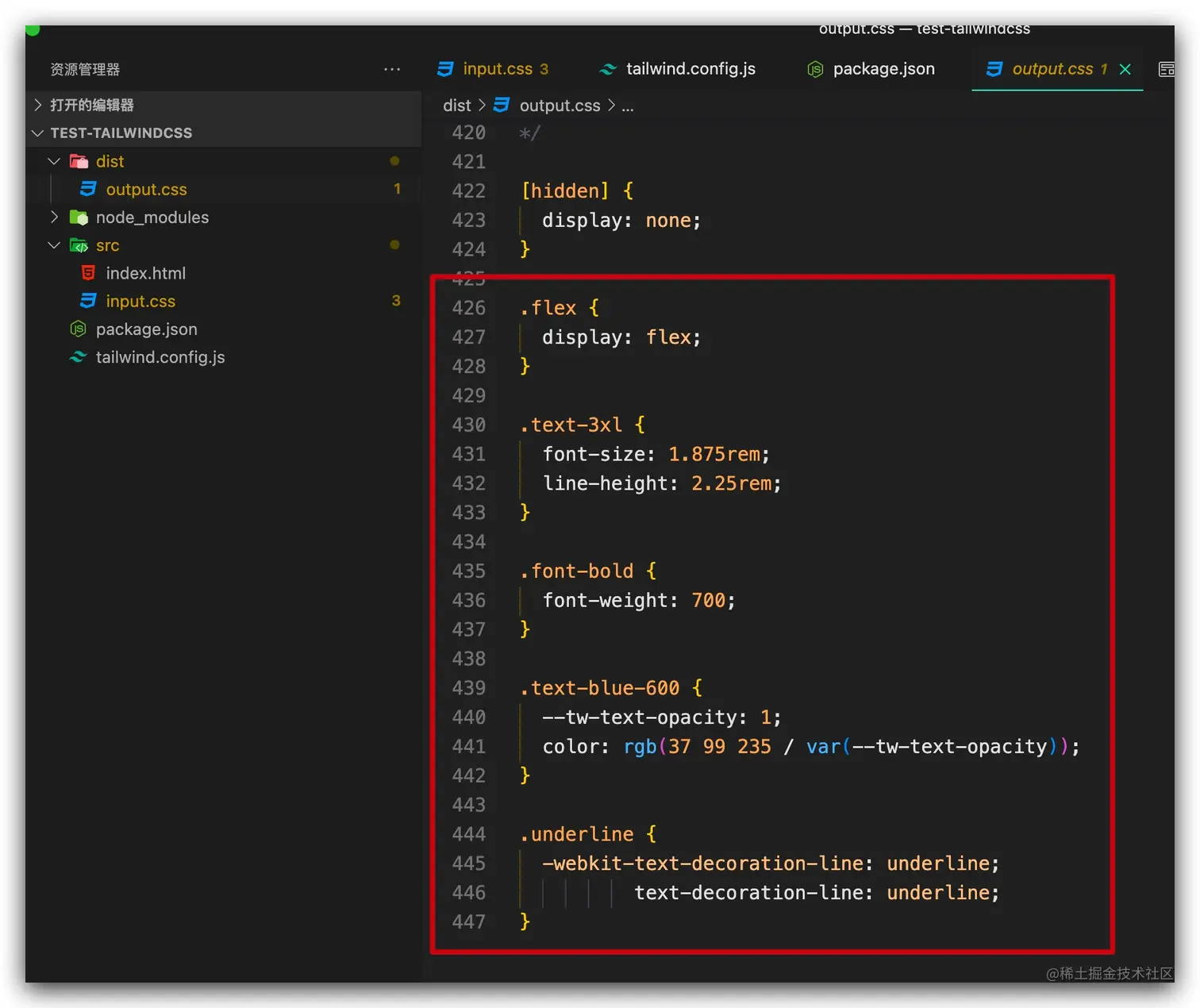Click the split editor icon in tab bar
The image size is (1200, 1008).
click(x=1167, y=69)
